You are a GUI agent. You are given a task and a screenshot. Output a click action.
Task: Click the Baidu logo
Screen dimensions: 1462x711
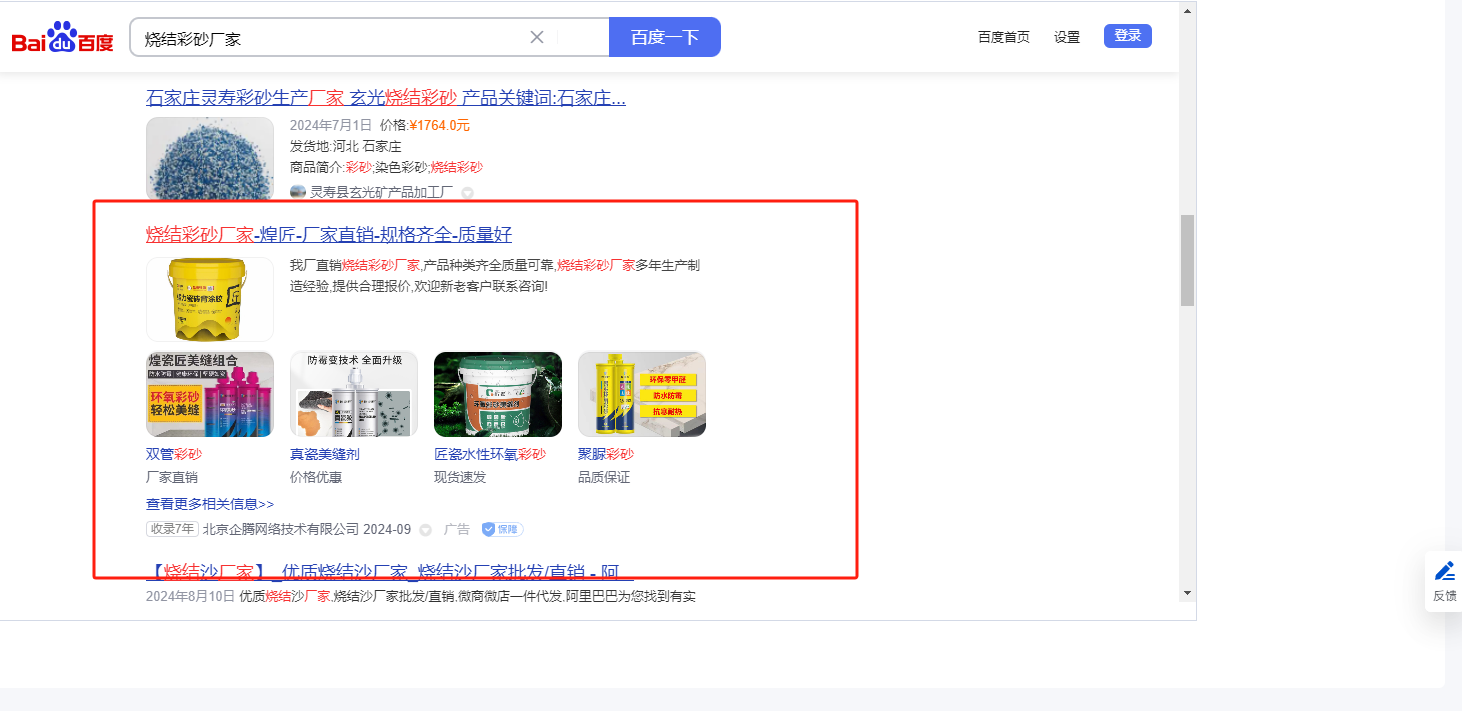(x=62, y=40)
